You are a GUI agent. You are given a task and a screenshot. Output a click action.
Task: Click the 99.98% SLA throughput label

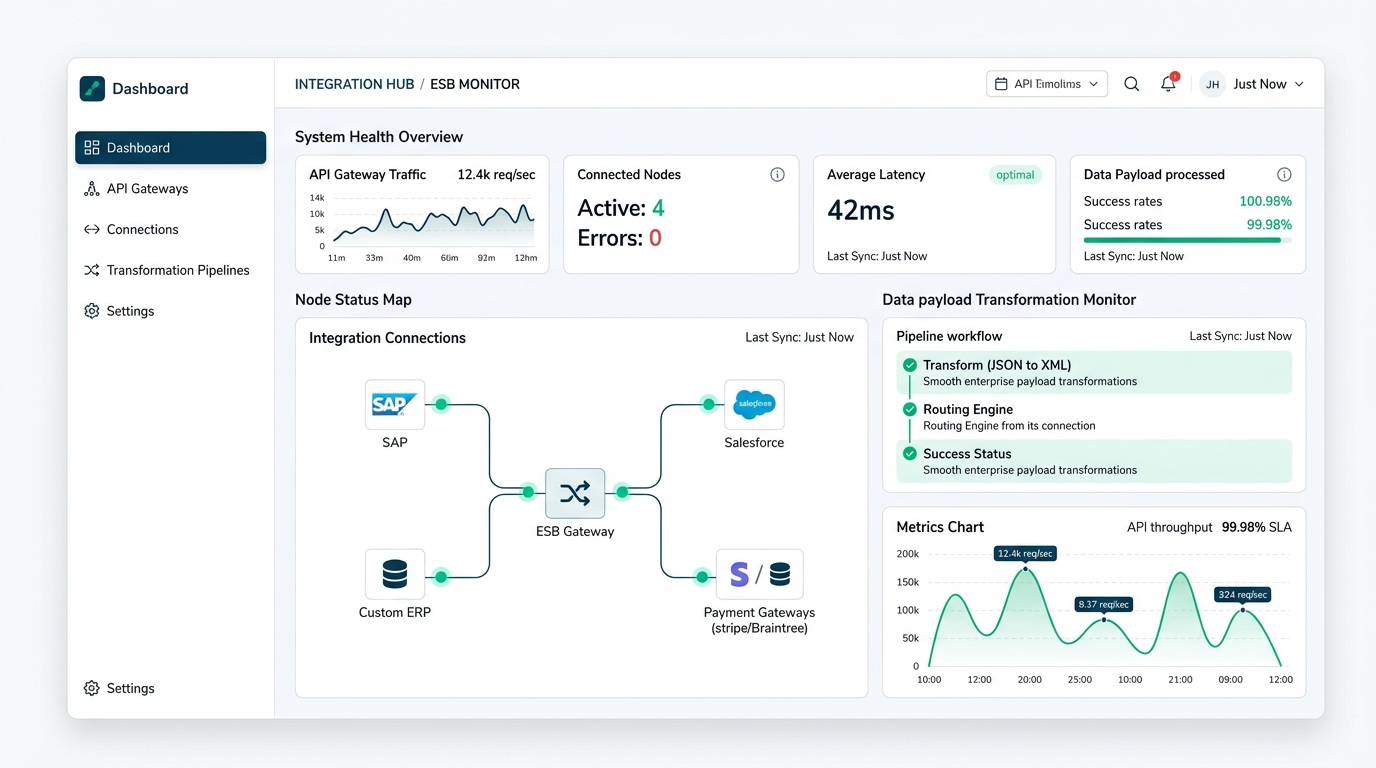[1257, 527]
